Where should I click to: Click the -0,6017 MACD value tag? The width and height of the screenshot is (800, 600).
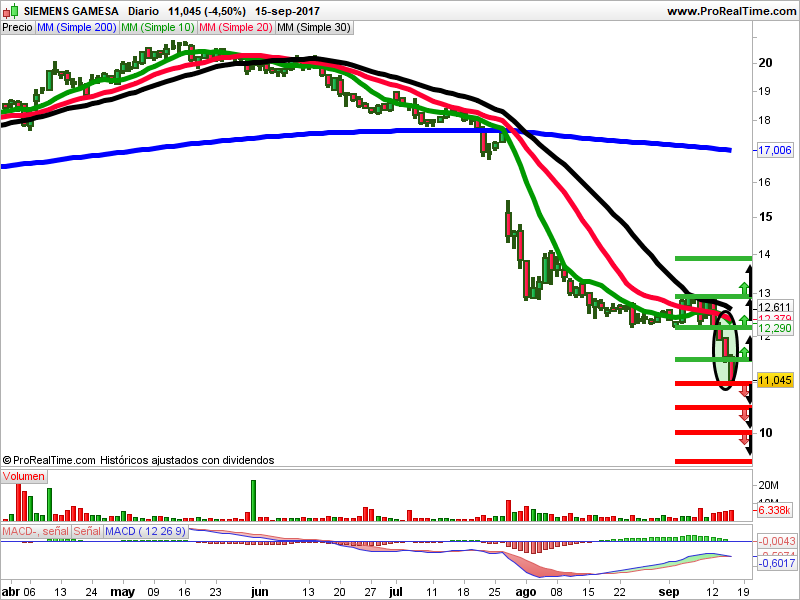coord(776,563)
